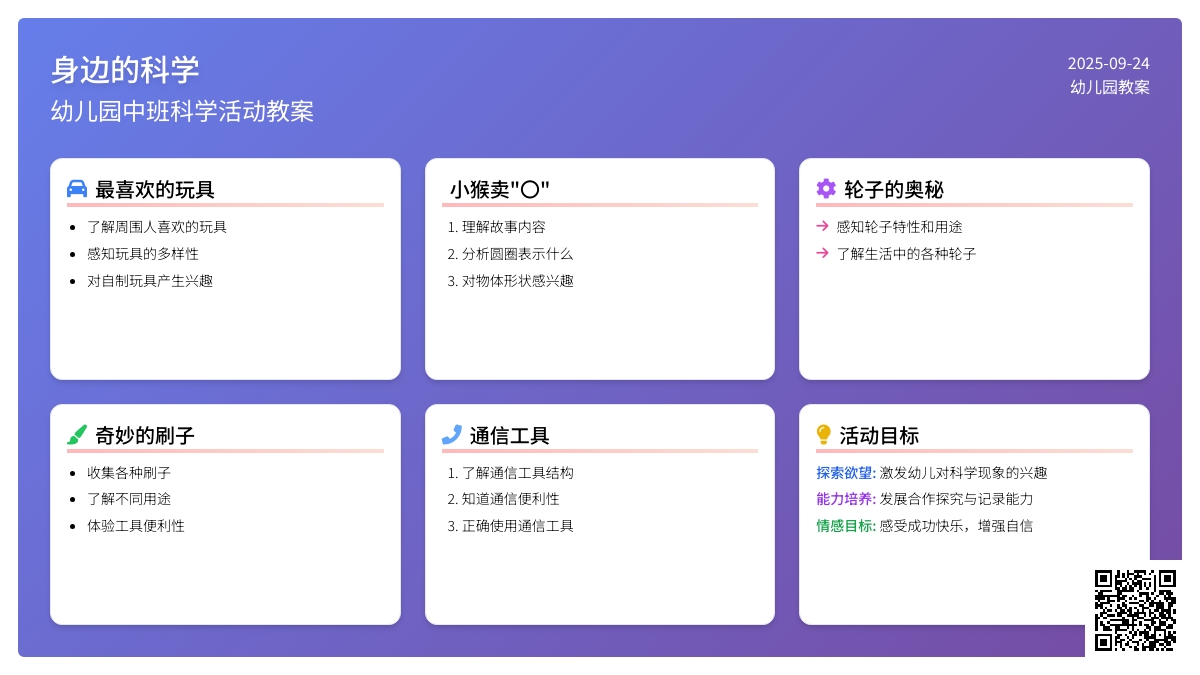Click the QR code in the corner
Viewport: 1200px width, 675px height.
(x=1135, y=610)
